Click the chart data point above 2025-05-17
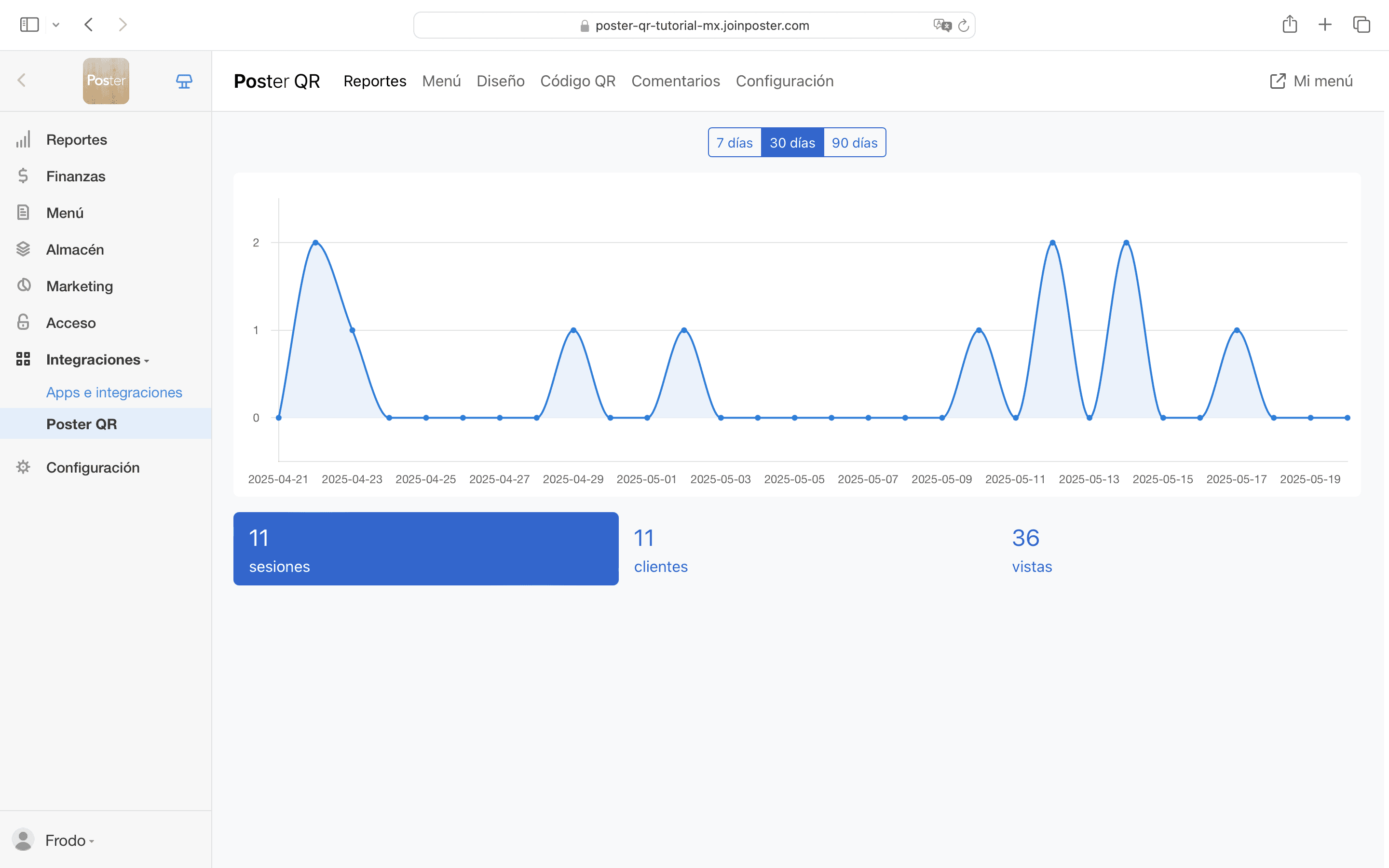Image resolution: width=1389 pixels, height=868 pixels. (x=1237, y=330)
